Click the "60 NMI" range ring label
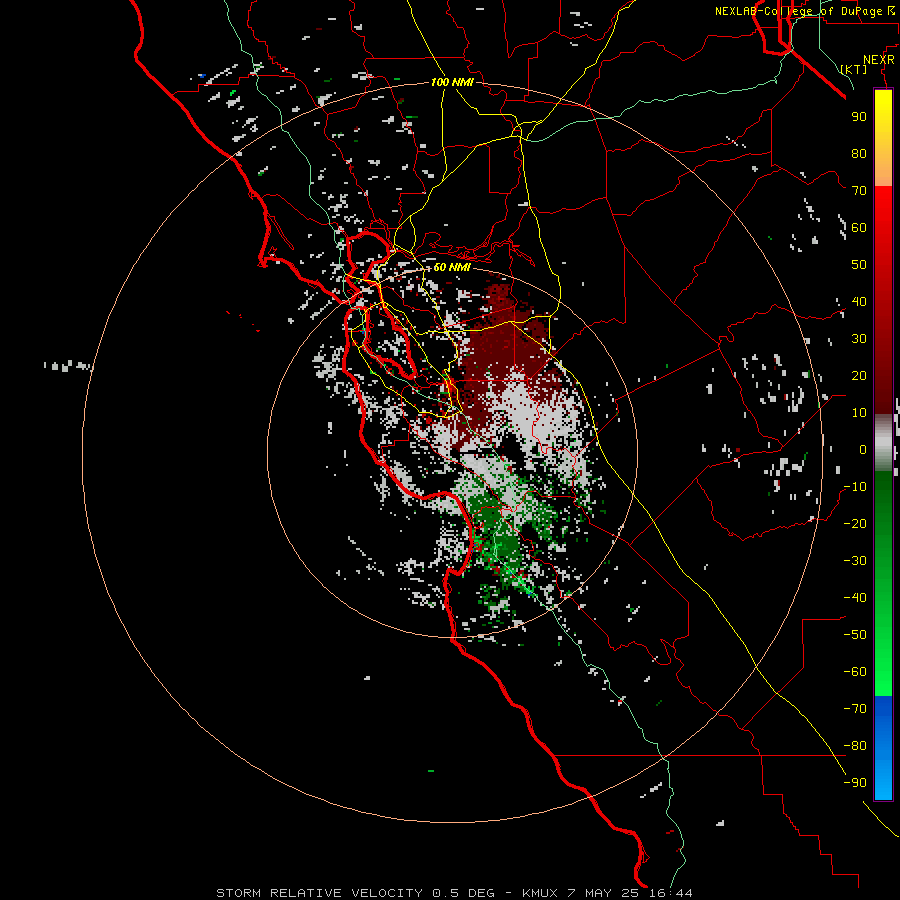The width and height of the screenshot is (900, 900). 452,267
